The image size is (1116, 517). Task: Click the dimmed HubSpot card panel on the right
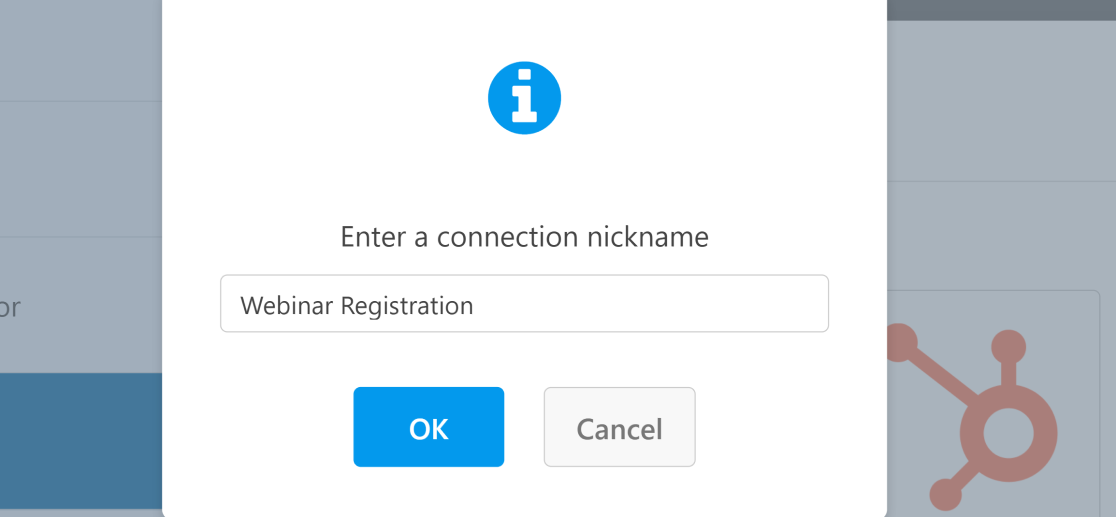tap(993, 403)
